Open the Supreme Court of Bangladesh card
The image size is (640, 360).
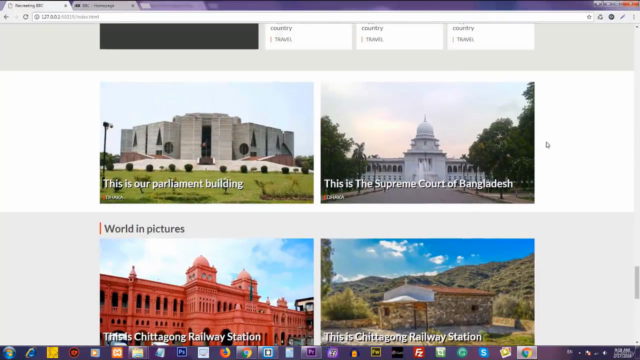coord(427,142)
